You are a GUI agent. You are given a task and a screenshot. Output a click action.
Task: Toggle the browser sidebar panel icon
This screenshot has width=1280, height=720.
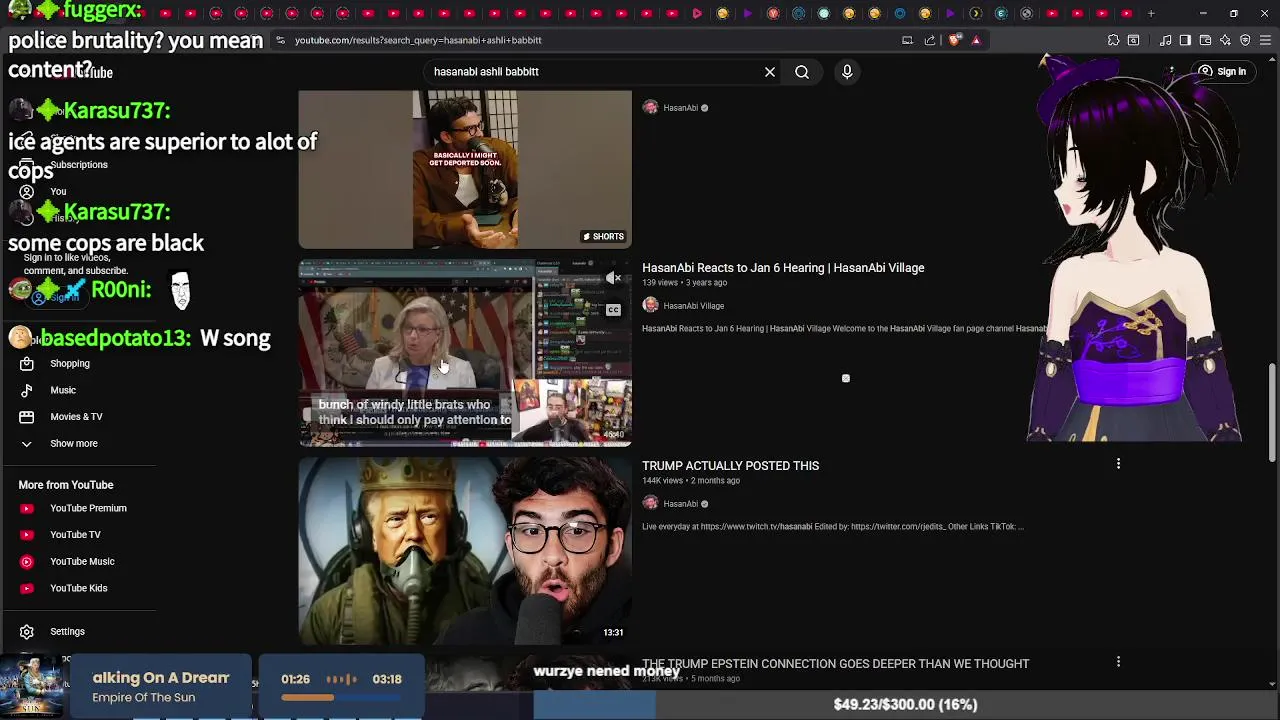(x=1185, y=40)
